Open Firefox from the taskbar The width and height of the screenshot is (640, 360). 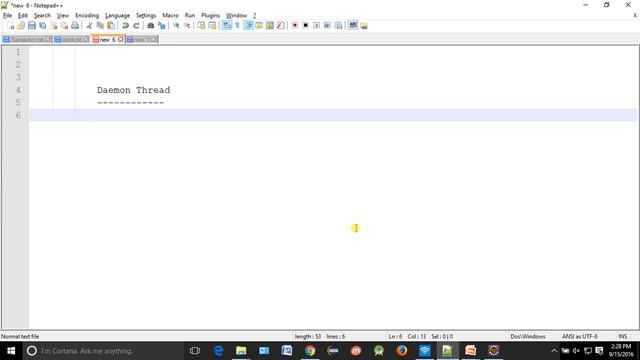tap(402, 351)
